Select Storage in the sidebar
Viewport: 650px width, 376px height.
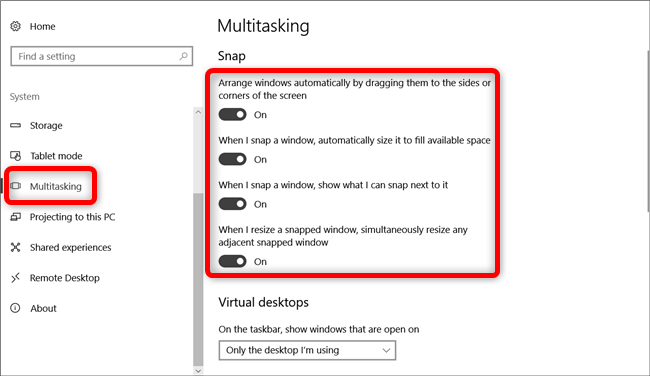click(x=46, y=125)
